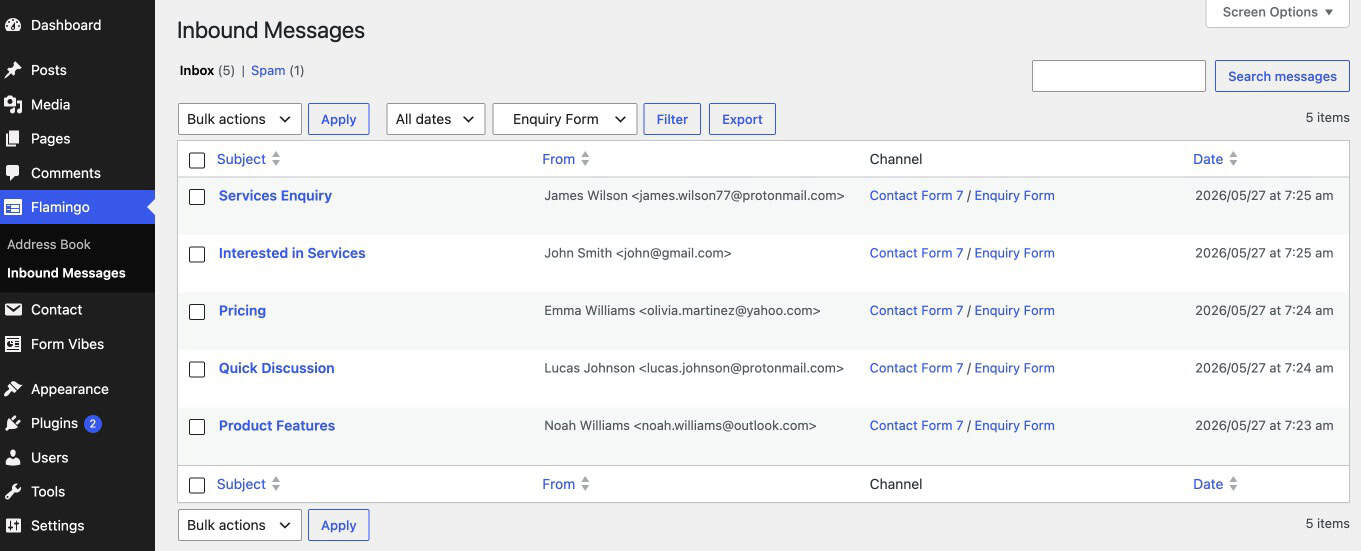Click the Dashboard gauge icon in sidebar
1361x551 pixels.
[13, 25]
